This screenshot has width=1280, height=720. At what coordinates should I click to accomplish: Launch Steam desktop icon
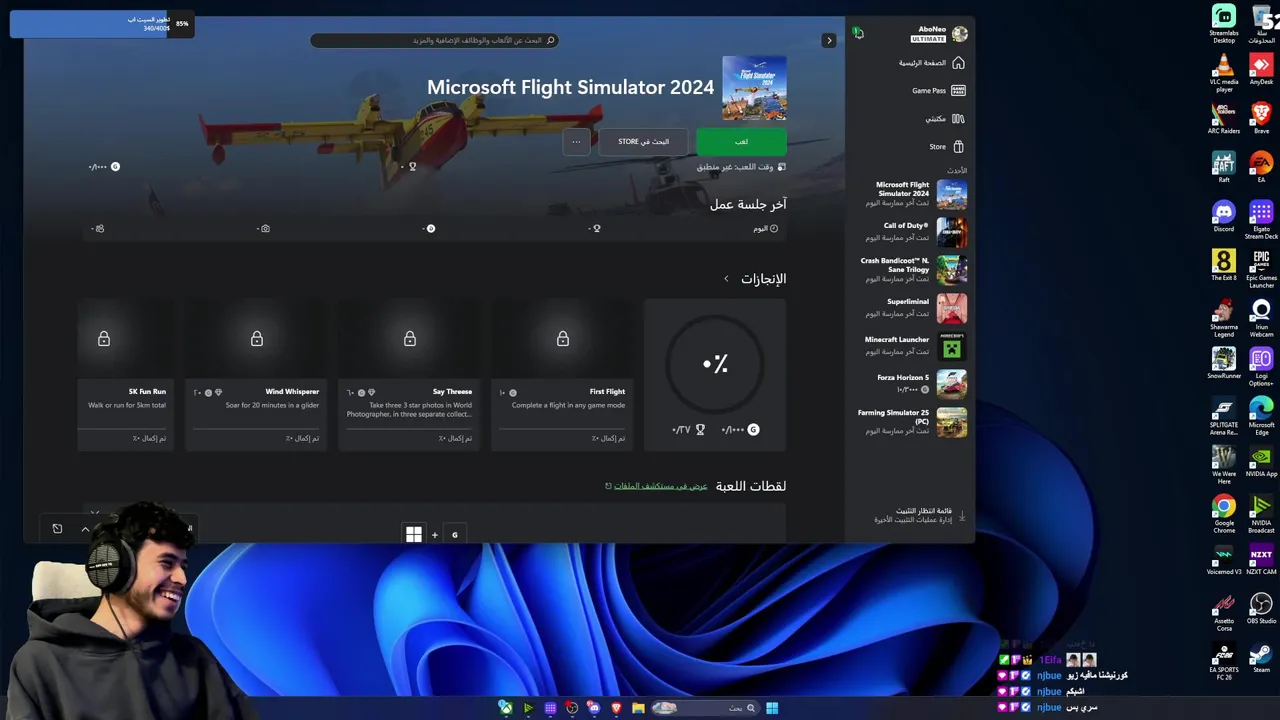[x=1261, y=657]
